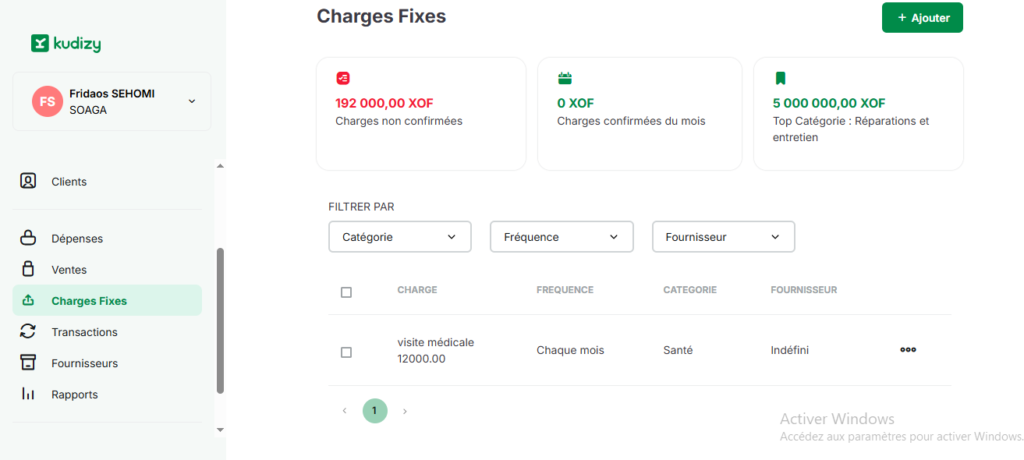Expand the Fridaos SEHOMI account chevron
This screenshot has height=460, width=1024.
192,101
